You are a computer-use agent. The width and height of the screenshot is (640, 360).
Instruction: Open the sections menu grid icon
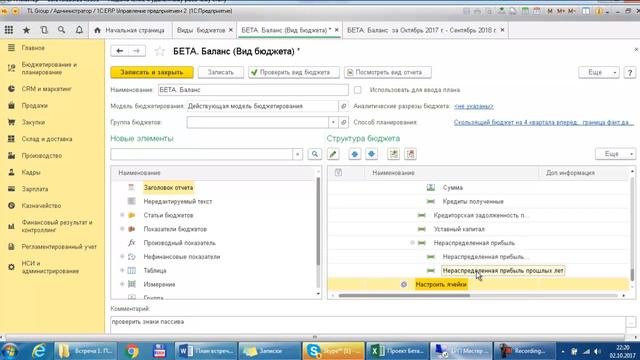[x=9, y=30]
